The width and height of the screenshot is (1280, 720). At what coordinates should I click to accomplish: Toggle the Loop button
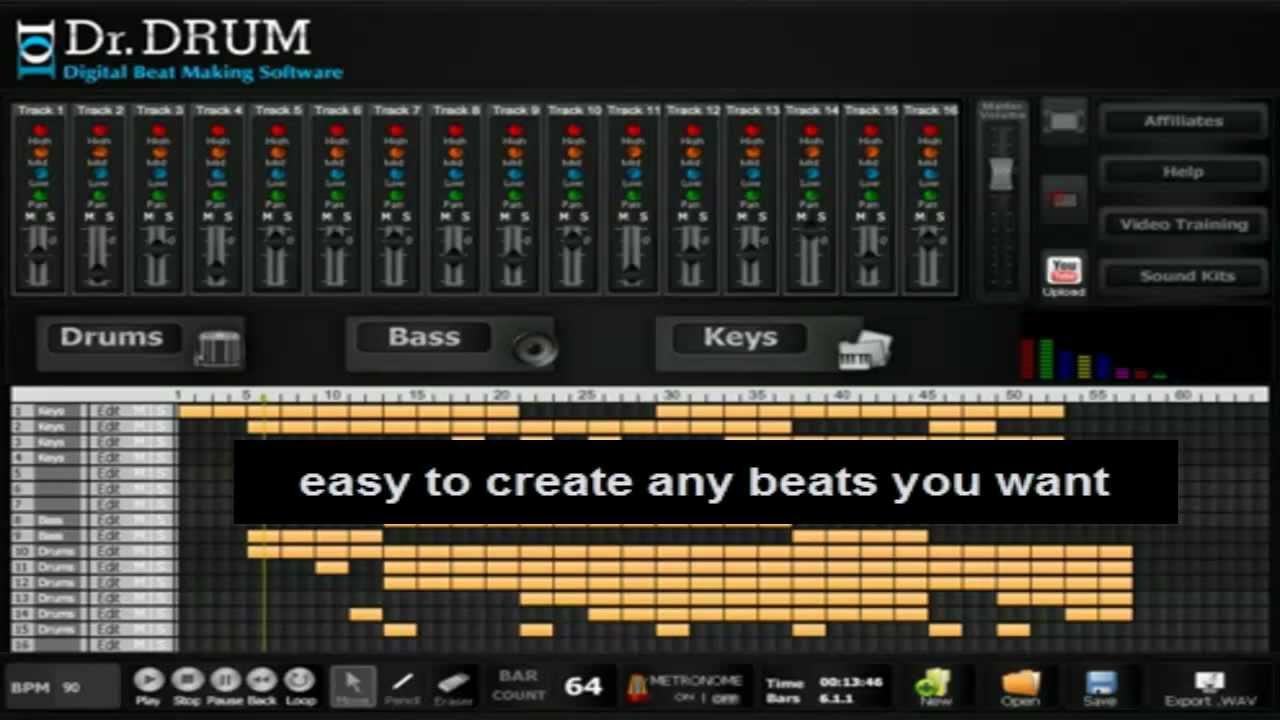point(299,681)
